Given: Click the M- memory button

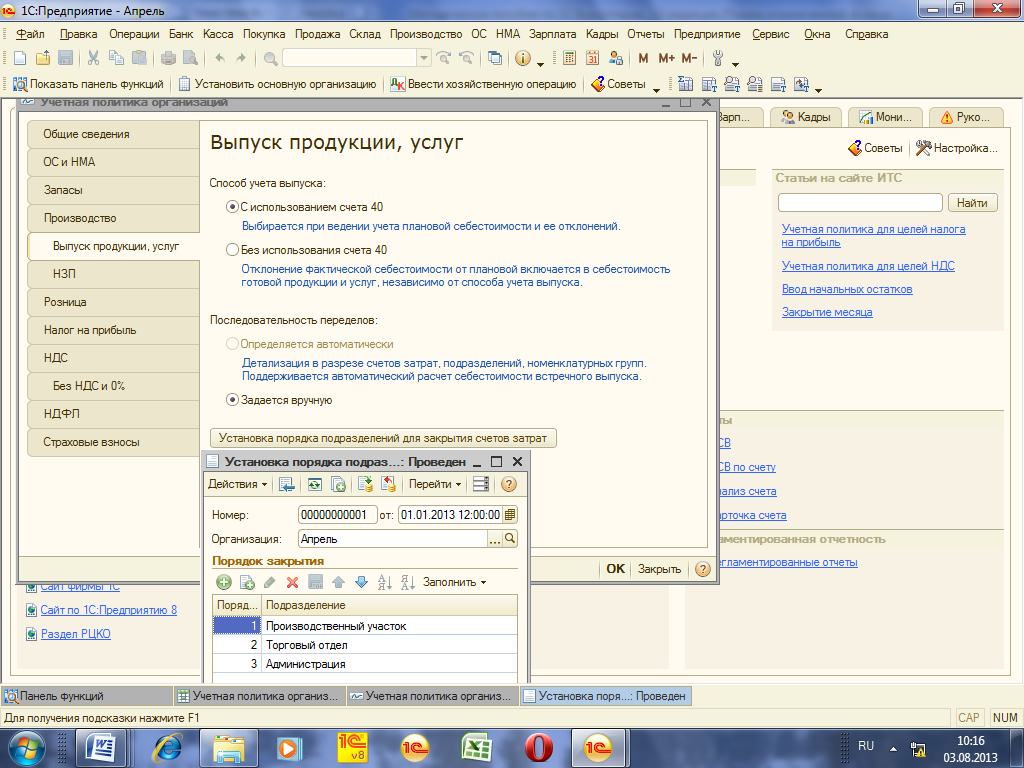Looking at the screenshot, I should [x=690, y=58].
